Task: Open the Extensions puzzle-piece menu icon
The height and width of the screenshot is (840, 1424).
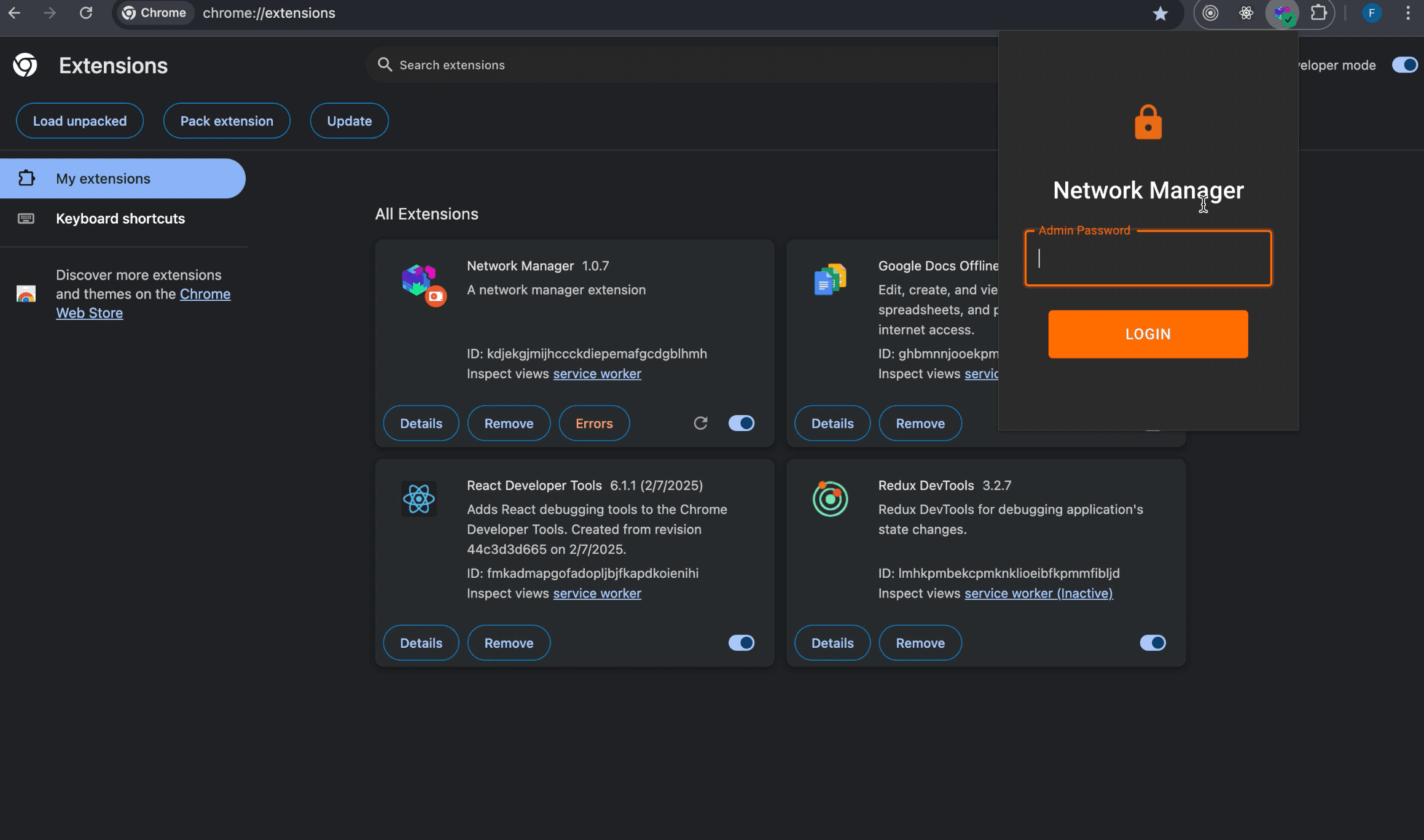Action: coord(1318,13)
